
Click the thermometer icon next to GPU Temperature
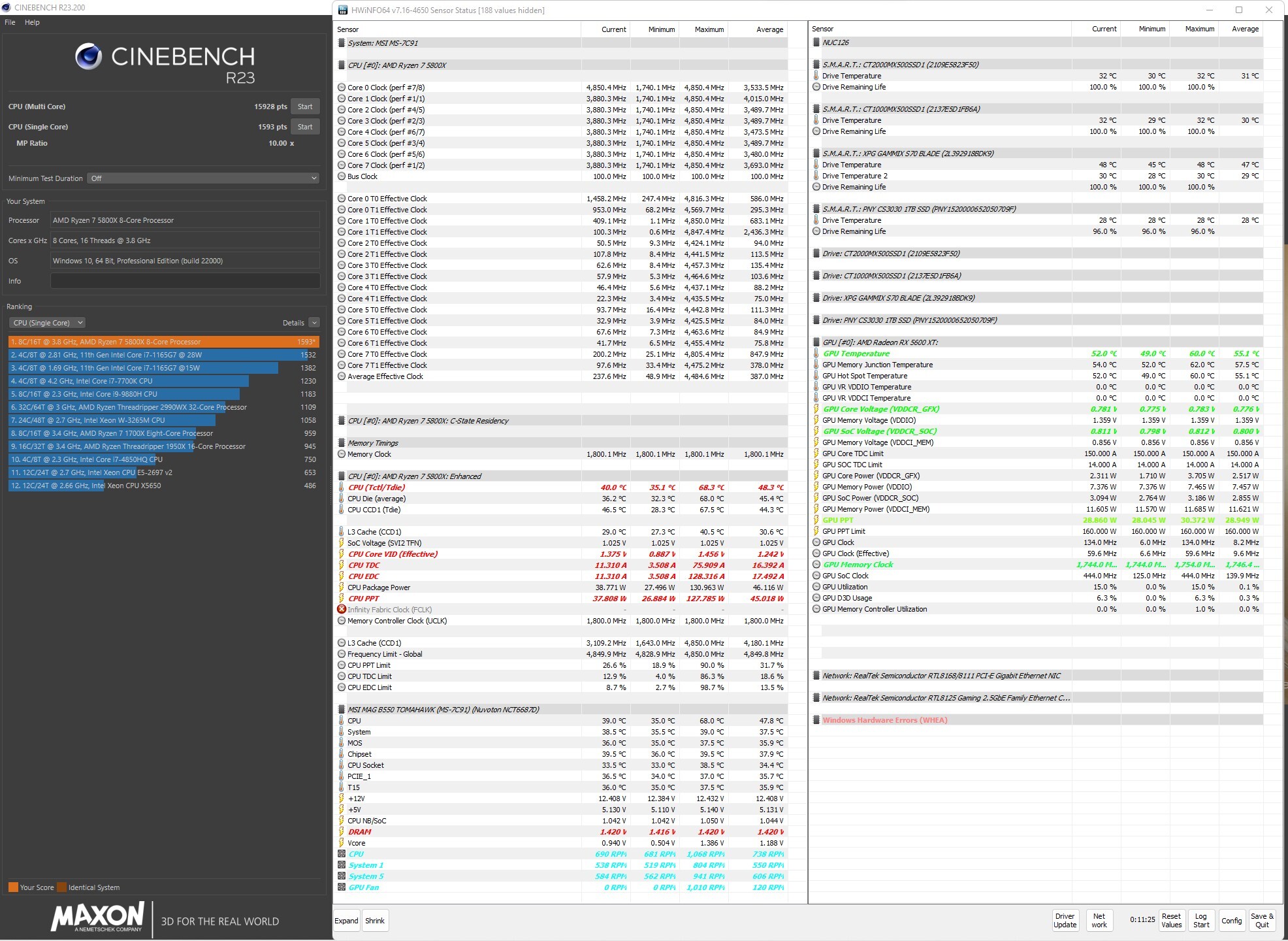click(816, 354)
